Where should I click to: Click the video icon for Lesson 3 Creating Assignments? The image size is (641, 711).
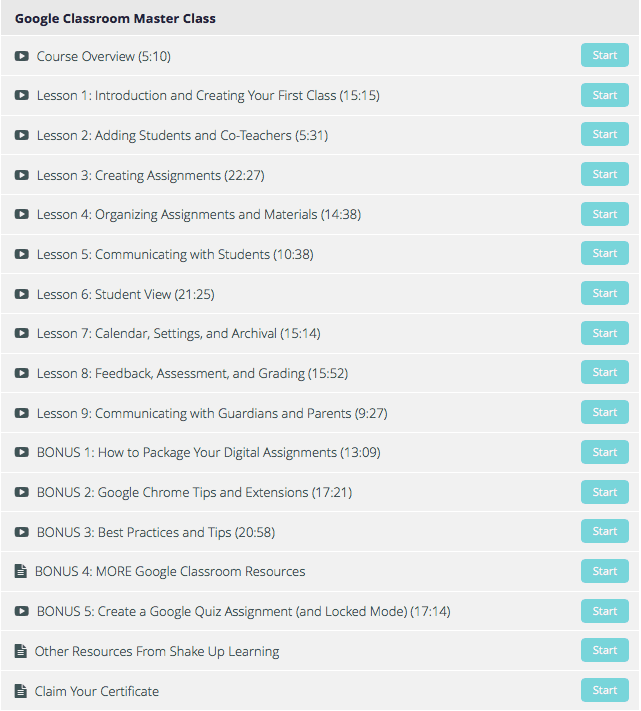pos(21,175)
